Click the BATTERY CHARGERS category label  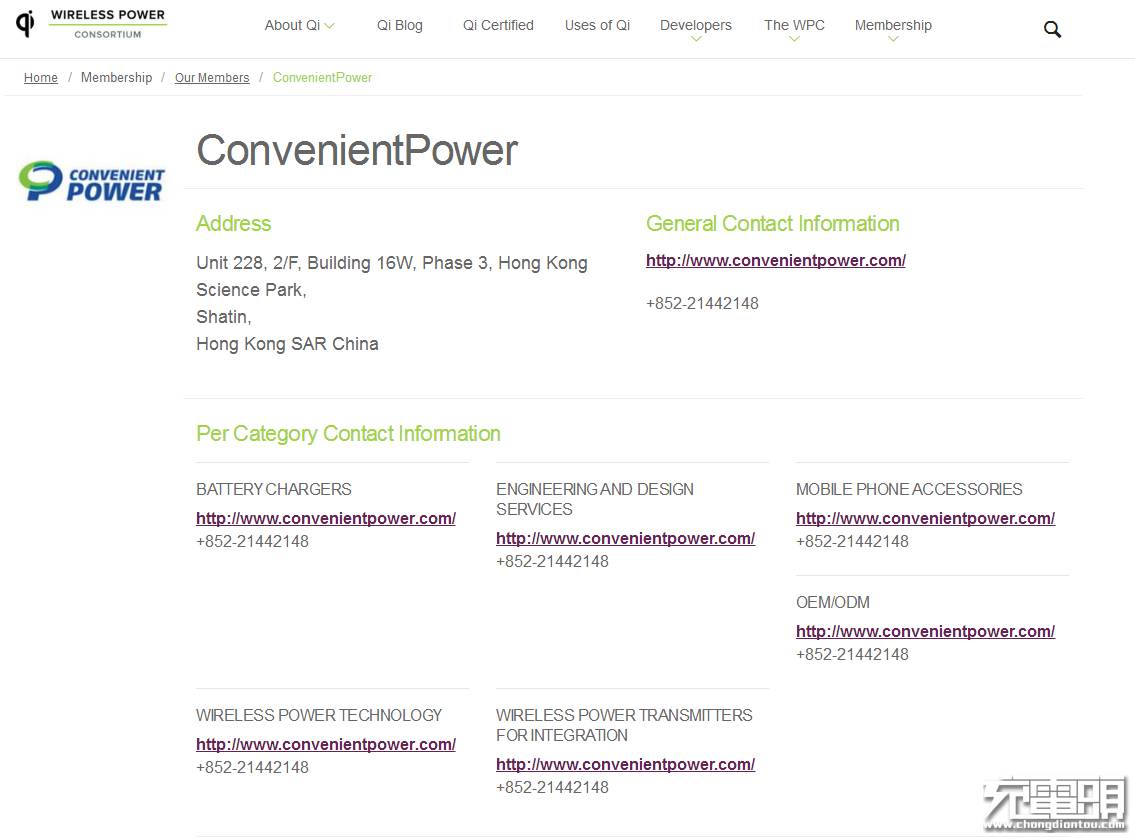[x=274, y=489]
